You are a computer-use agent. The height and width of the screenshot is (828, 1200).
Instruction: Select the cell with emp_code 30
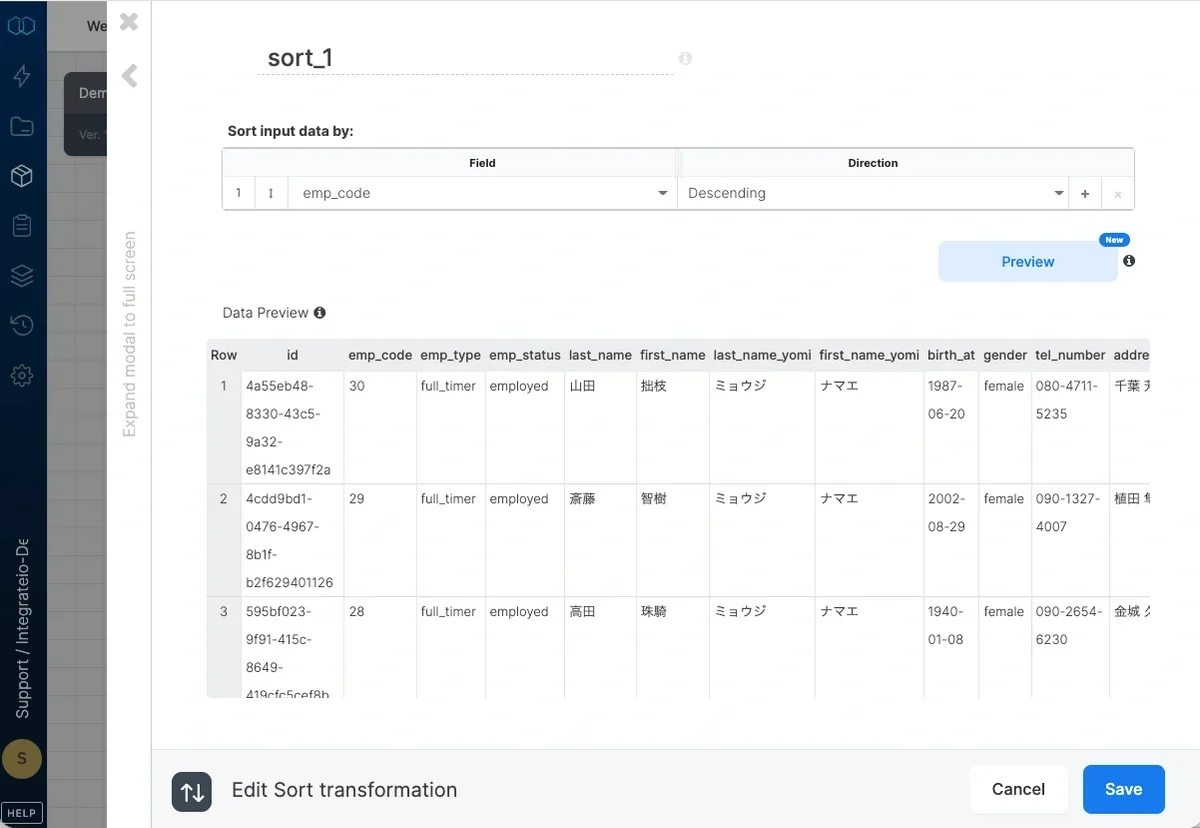tap(380, 428)
